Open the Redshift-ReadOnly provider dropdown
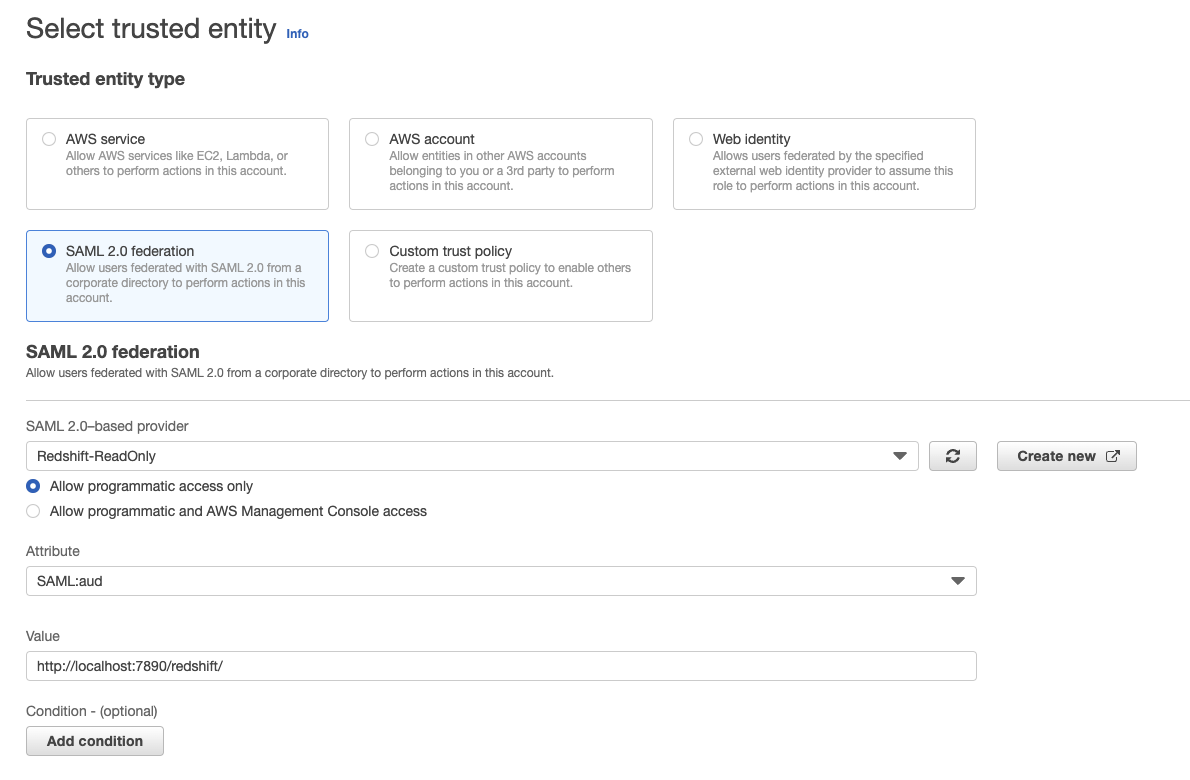Screen dimensions: 1190x780 (472, 456)
